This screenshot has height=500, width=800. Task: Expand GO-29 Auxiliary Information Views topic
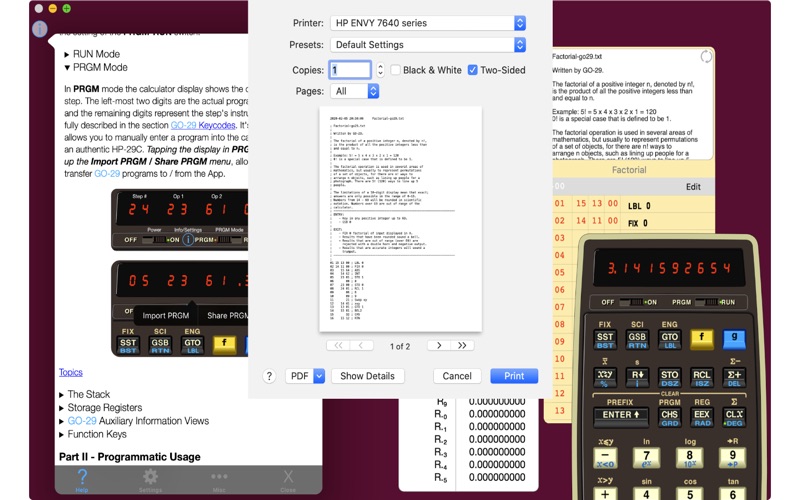[134, 421]
